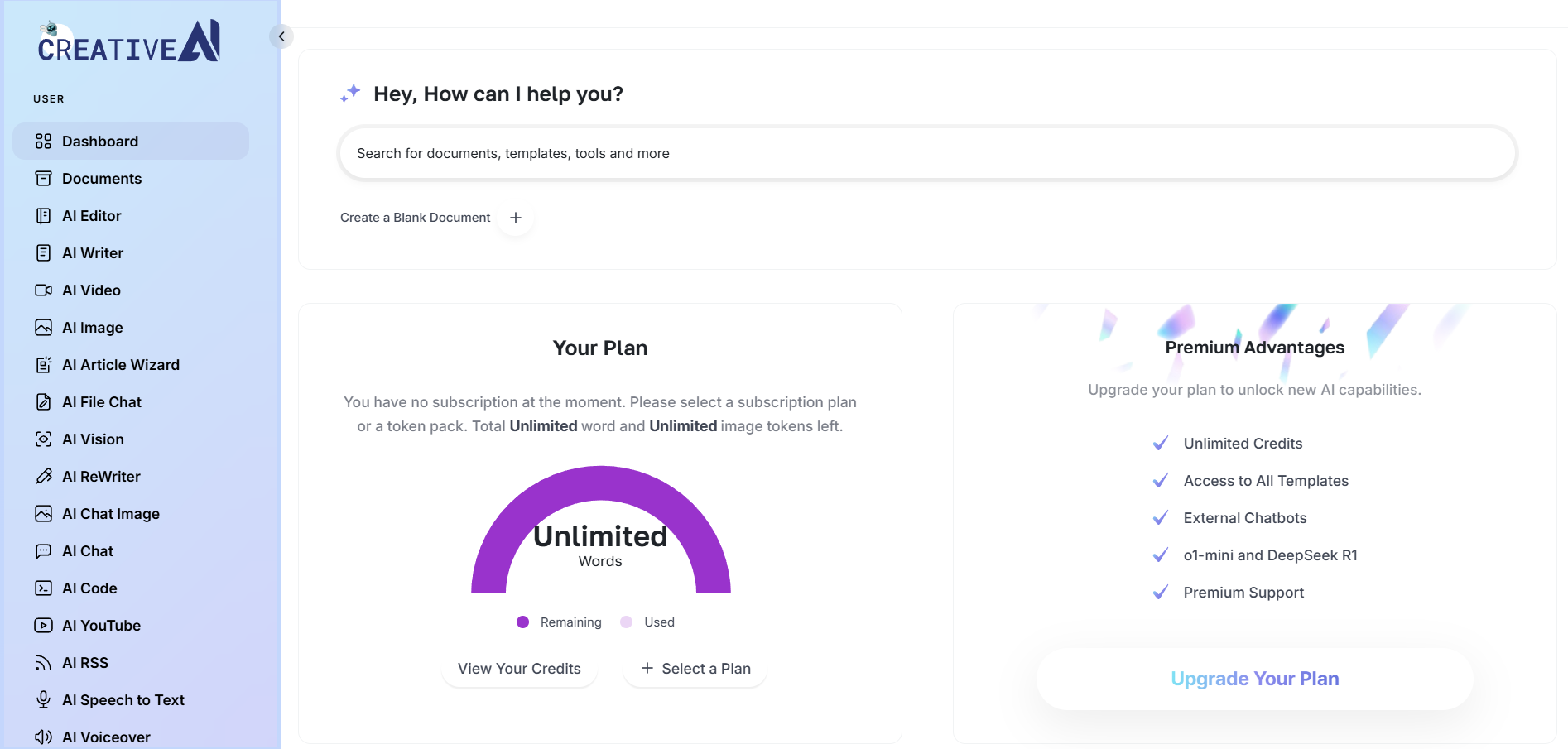The height and width of the screenshot is (749, 1568).
Task: Click the checkmark next to Premium Support
Action: tap(1161, 593)
